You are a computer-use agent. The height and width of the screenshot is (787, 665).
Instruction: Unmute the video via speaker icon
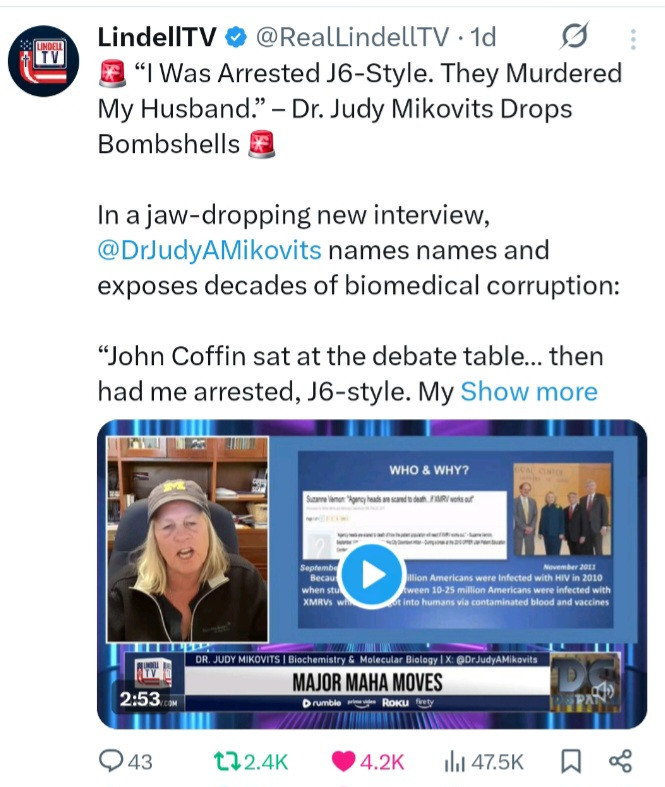(x=604, y=691)
